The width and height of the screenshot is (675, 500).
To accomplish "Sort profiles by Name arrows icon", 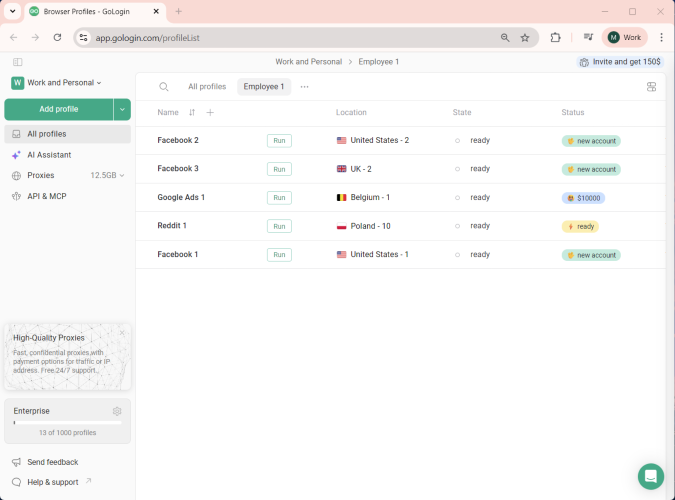I will 192,112.
